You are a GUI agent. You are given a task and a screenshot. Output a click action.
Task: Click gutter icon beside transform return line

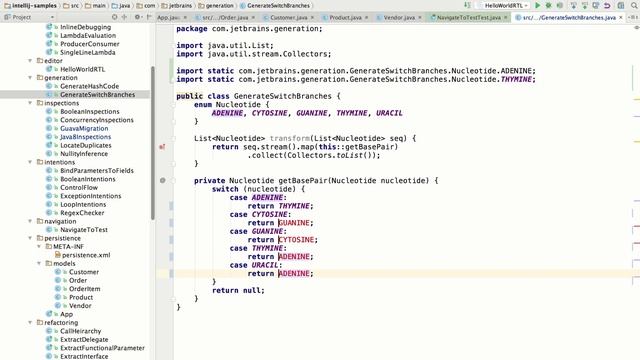[x=162, y=147]
